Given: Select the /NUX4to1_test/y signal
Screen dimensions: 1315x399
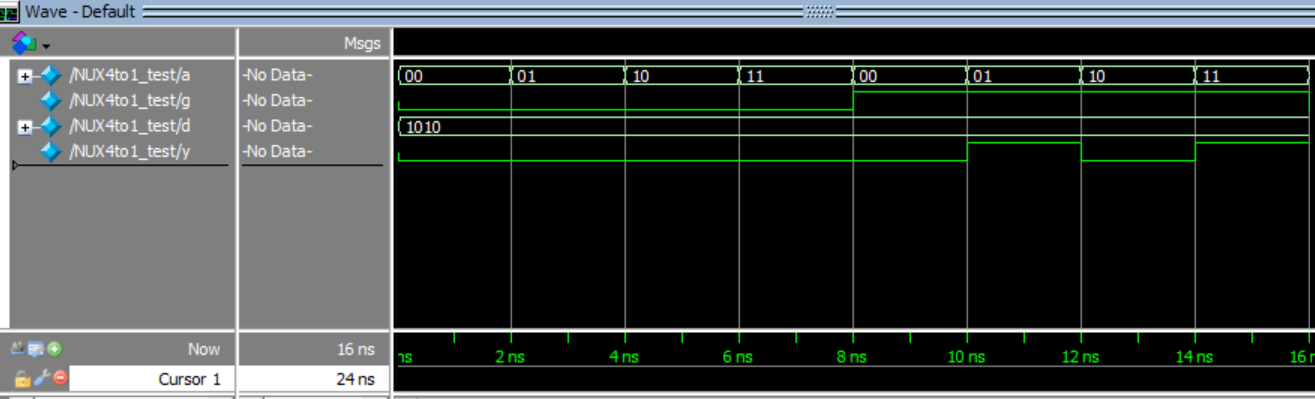Looking at the screenshot, I should click(x=129, y=152).
